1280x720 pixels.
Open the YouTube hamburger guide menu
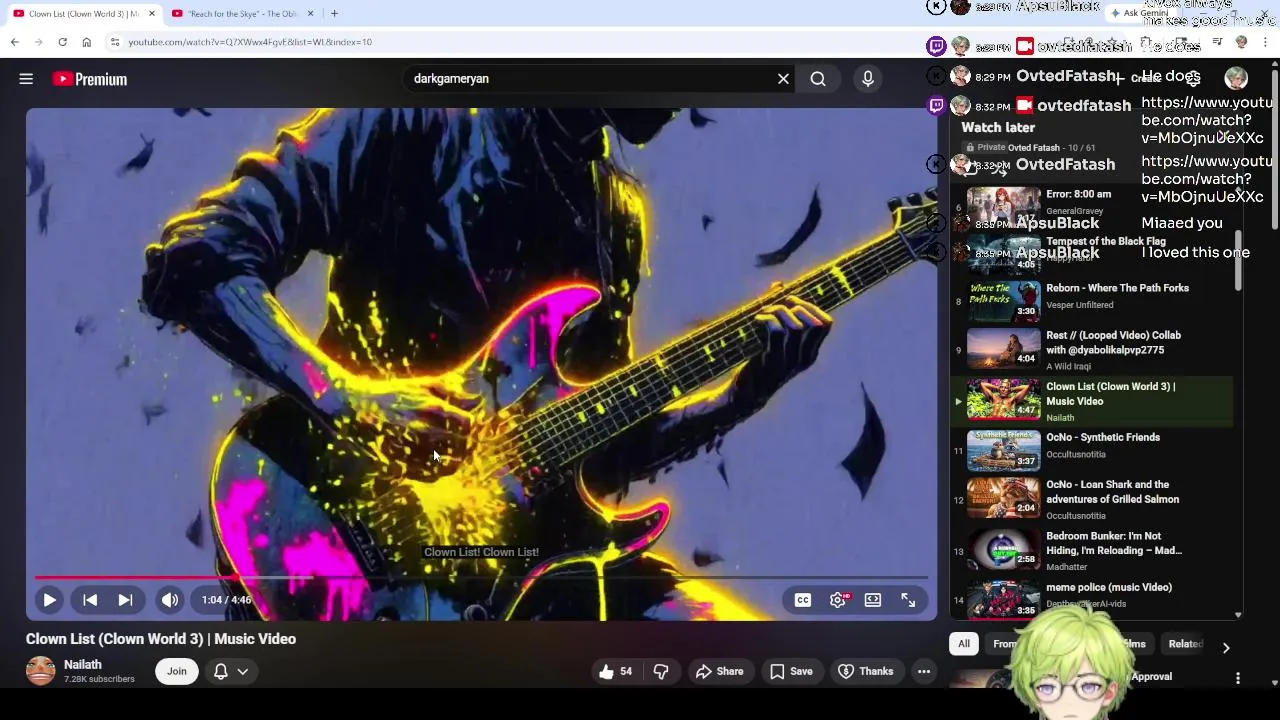tap(26, 79)
